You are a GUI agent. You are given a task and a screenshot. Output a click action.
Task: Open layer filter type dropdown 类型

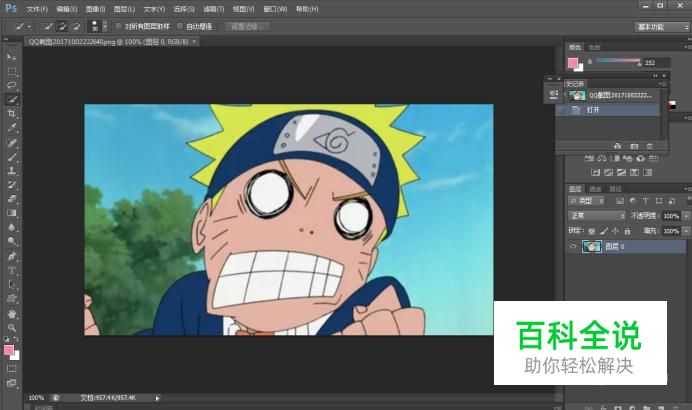pyautogui.click(x=587, y=201)
